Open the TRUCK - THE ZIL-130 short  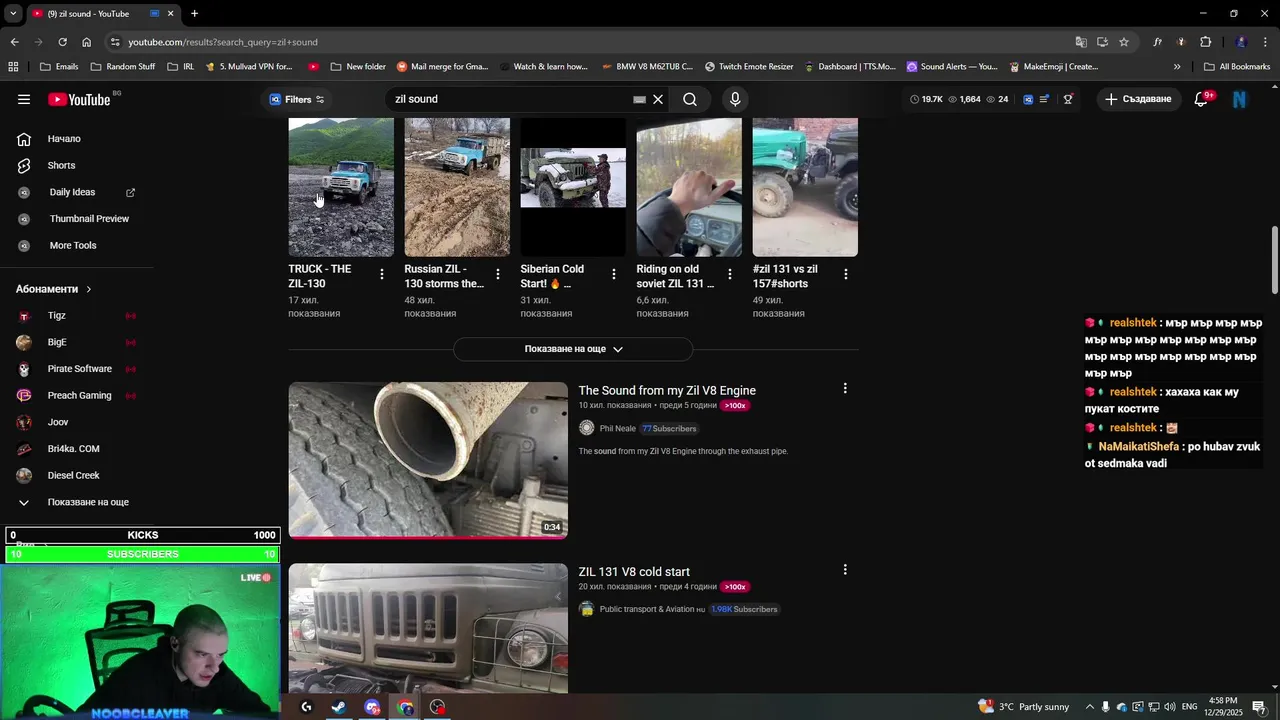pyautogui.click(x=341, y=187)
